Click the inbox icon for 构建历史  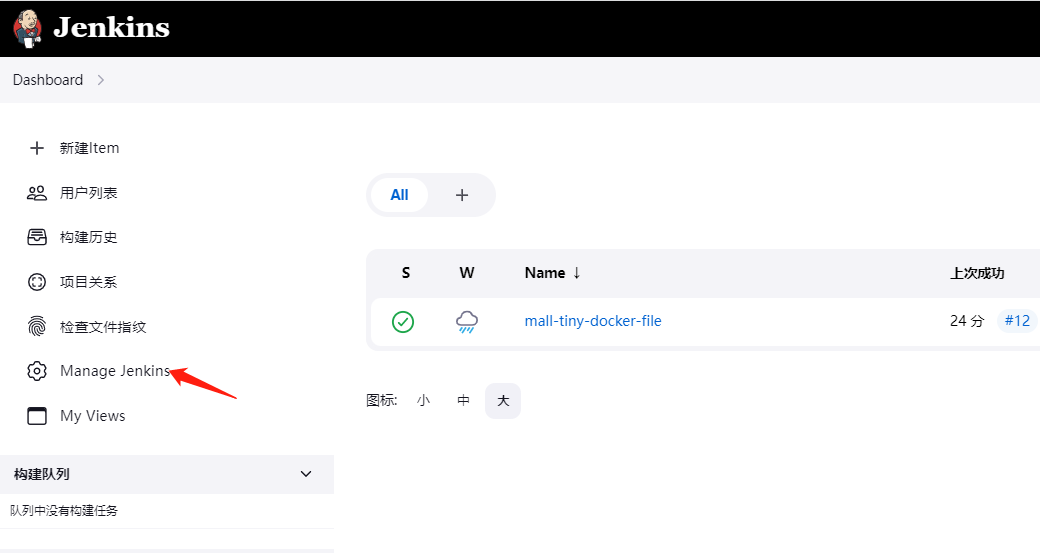click(37, 237)
